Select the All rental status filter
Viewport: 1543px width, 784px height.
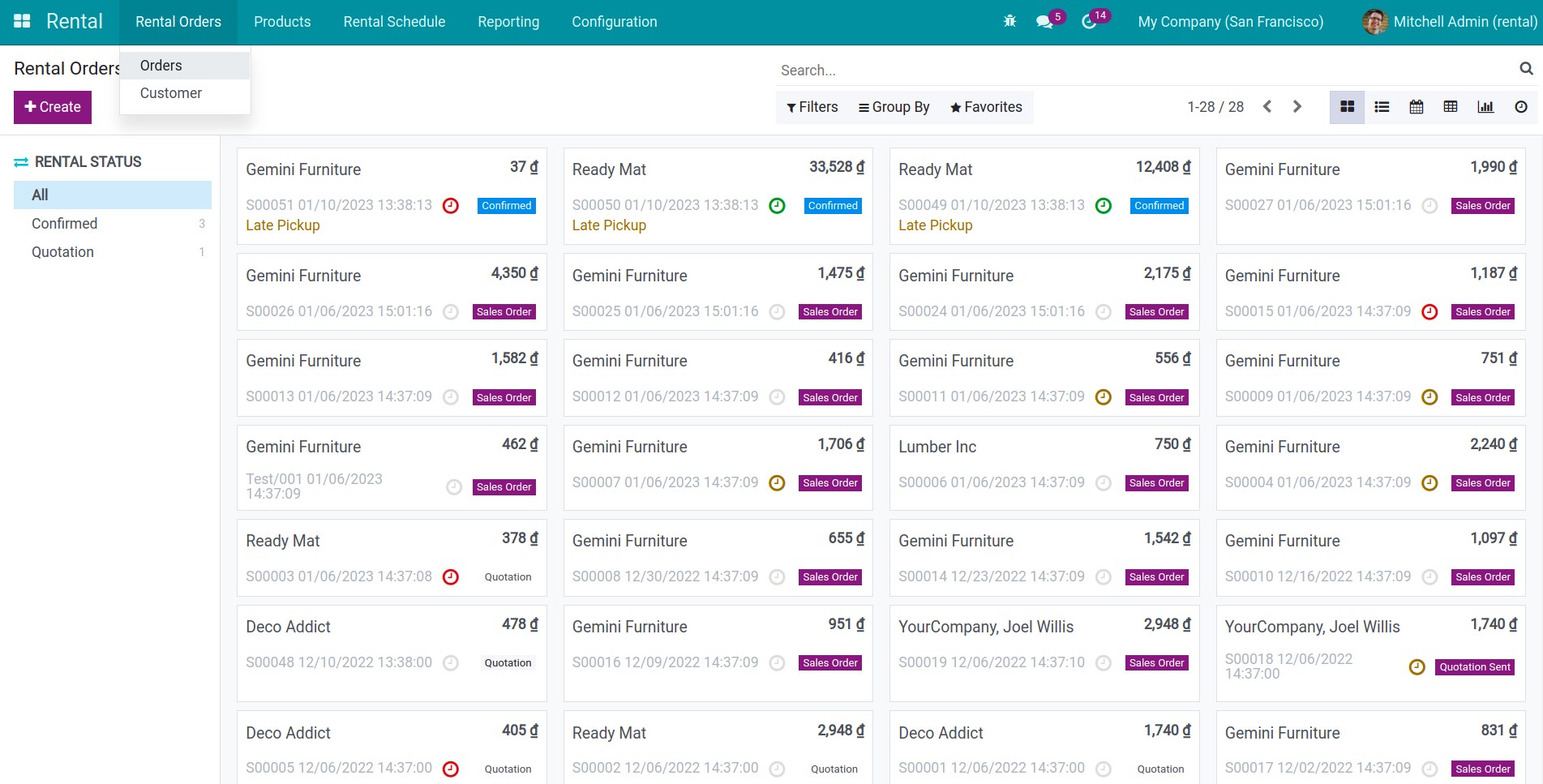click(40, 195)
